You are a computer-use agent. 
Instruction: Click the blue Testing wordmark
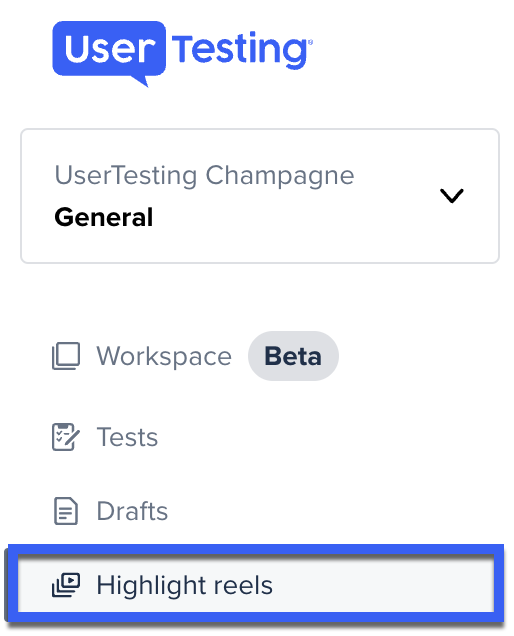[x=240, y=50]
